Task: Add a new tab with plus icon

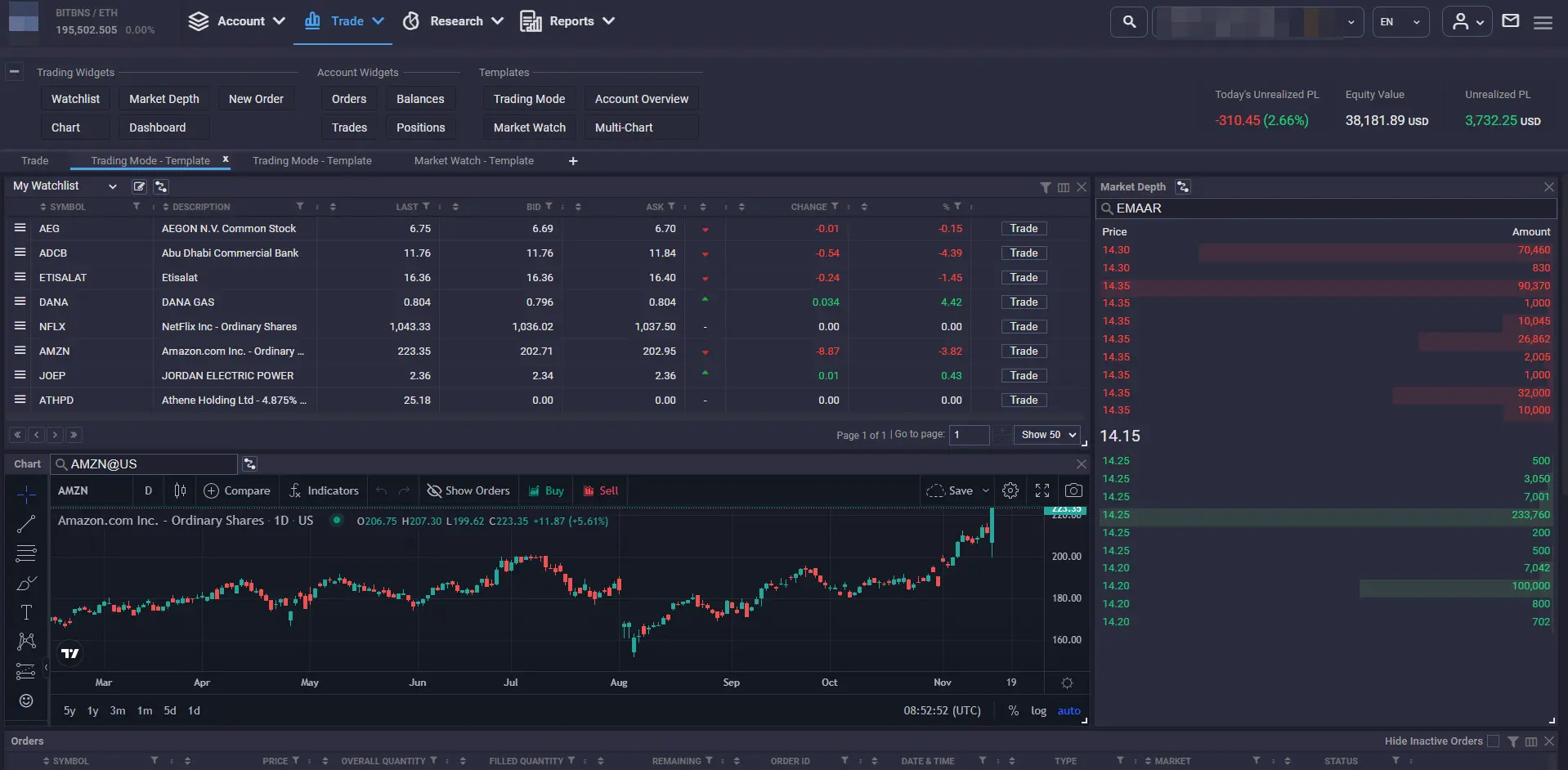Action: [x=573, y=161]
